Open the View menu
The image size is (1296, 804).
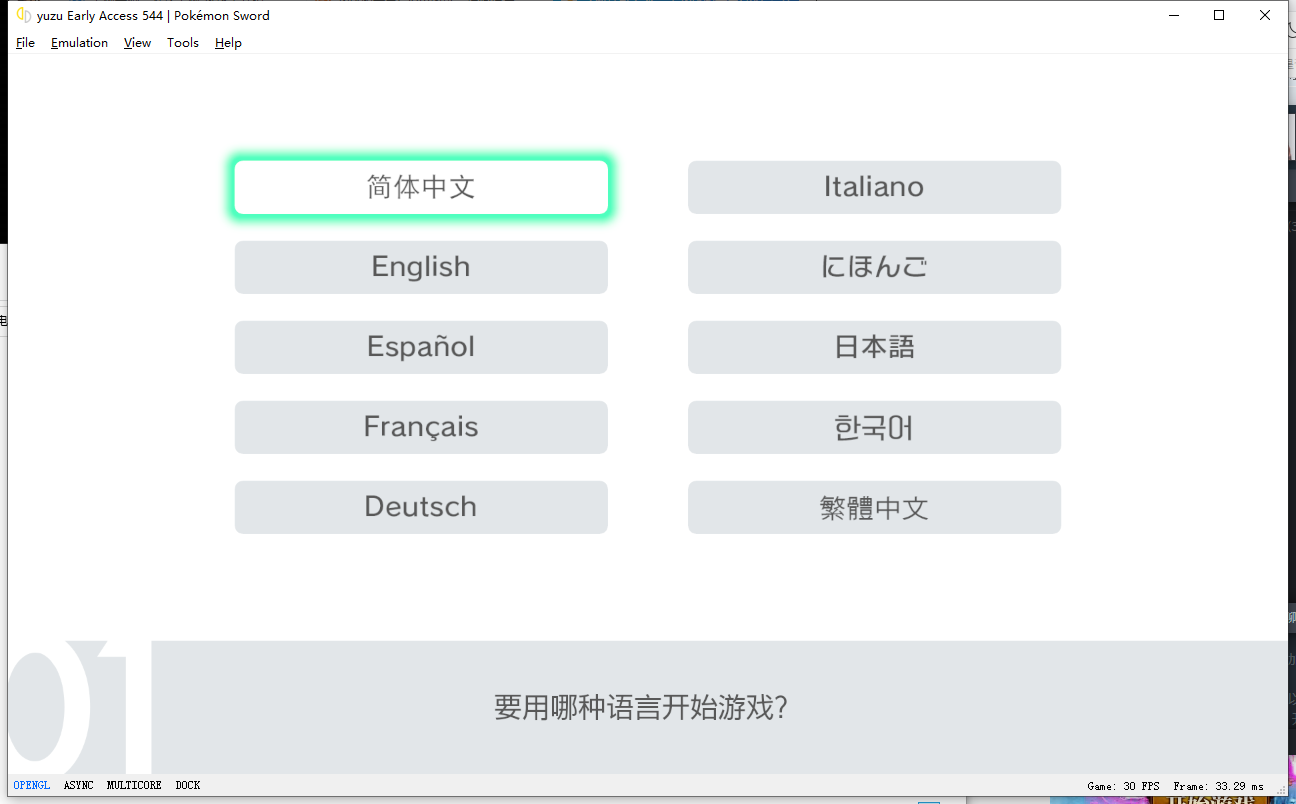point(137,43)
